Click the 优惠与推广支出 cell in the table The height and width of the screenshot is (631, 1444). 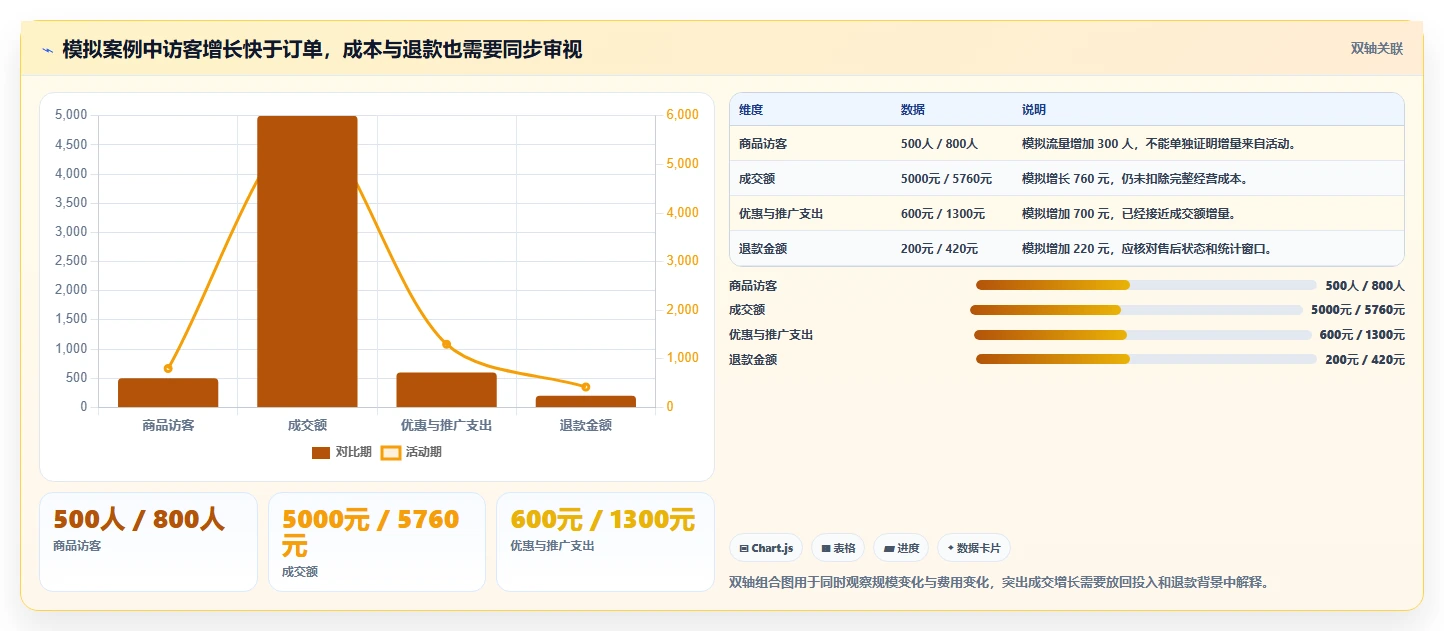coord(781,214)
